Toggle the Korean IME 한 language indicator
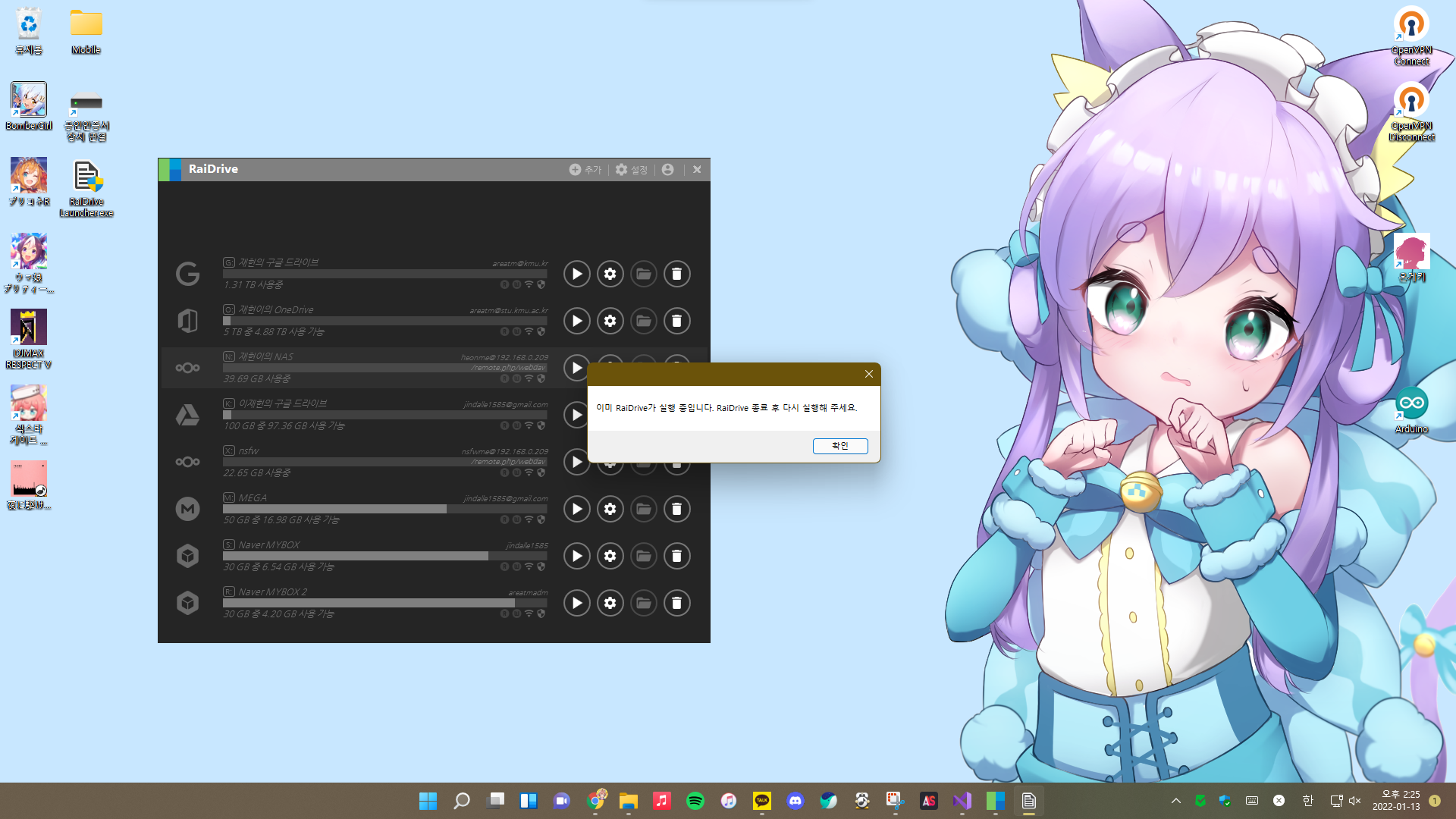This screenshot has height=819, width=1456. (x=1307, y=801)
